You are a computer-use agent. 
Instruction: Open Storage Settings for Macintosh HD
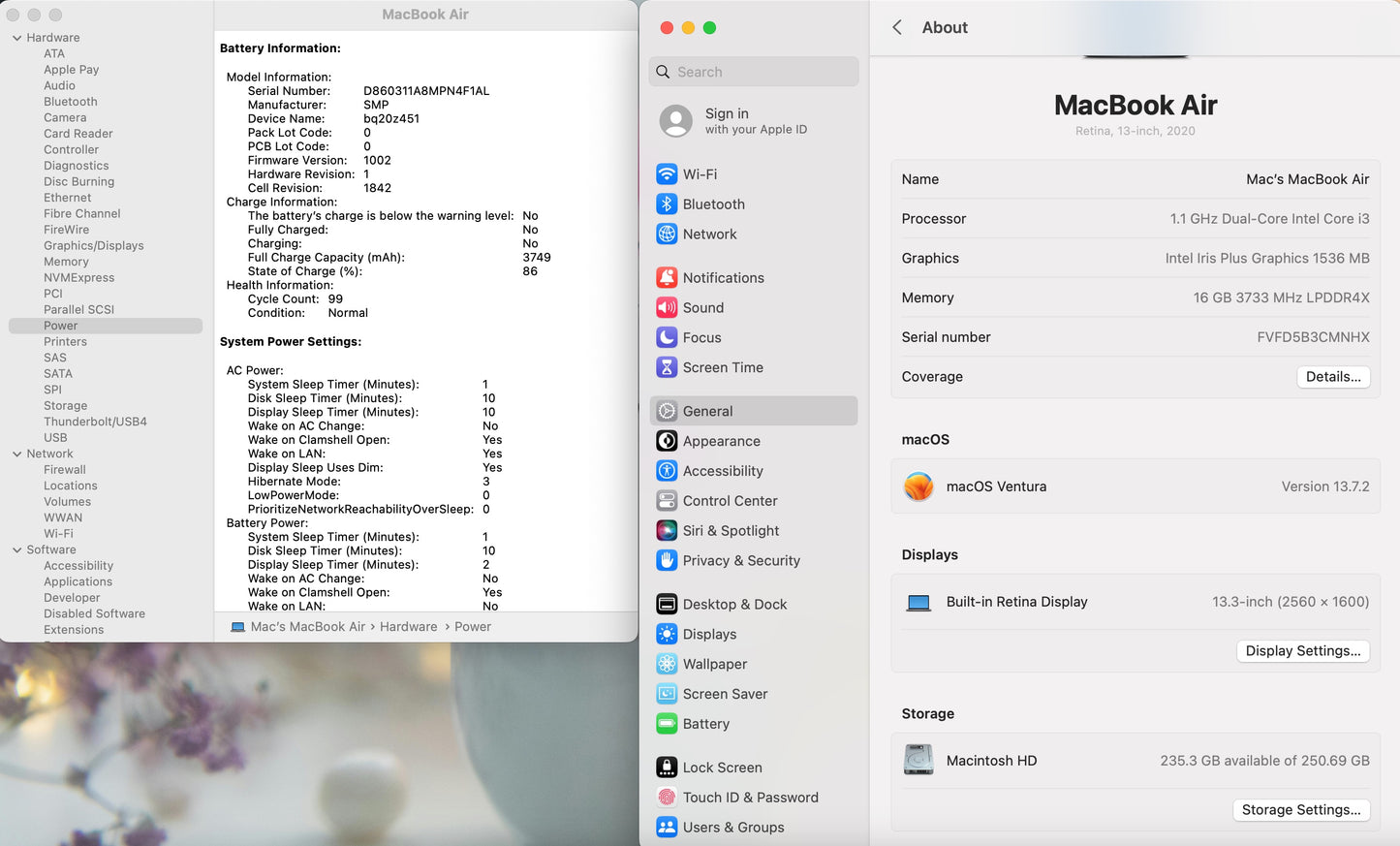(x=1301, y=809)
